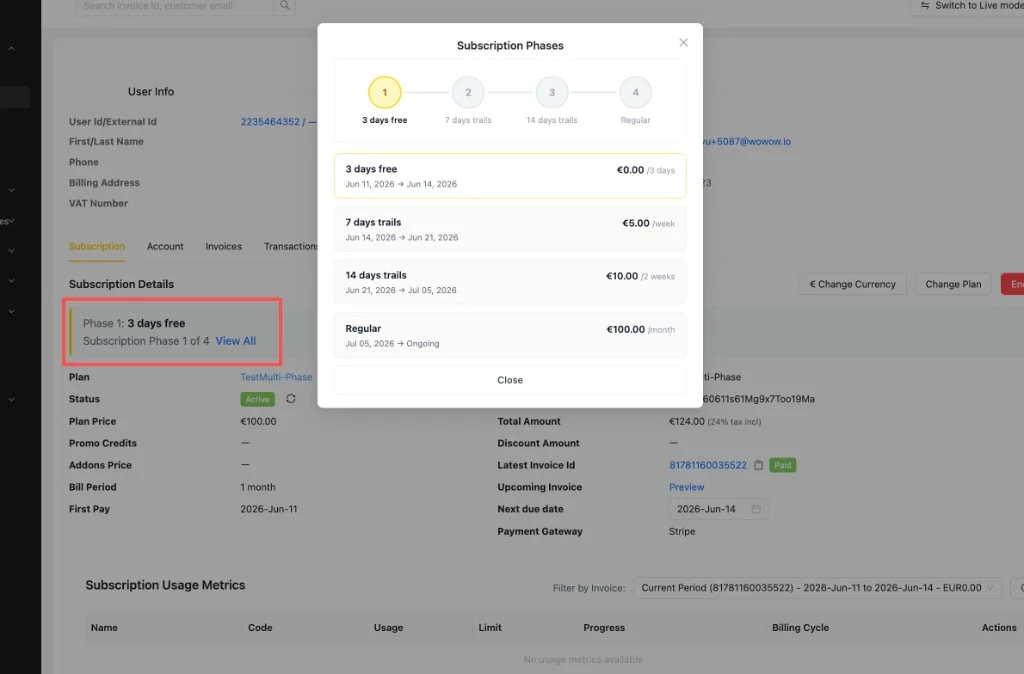Open upcoming invoice Preview link
Viewport: 1024px width, 674px height.
(x=686, y=487)
